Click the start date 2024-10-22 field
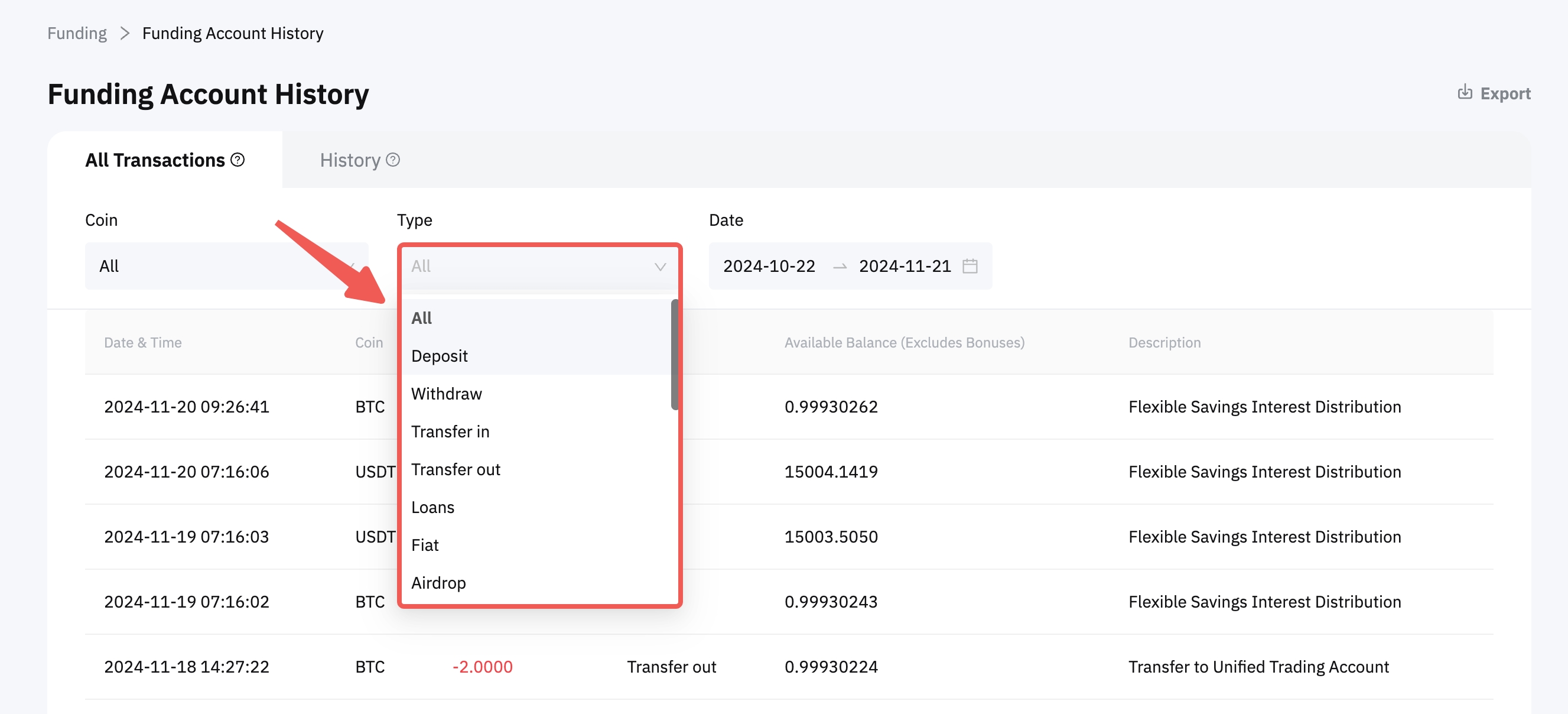Screen dimensions: 1568x714 pyautogui.click(x=768, y=266)
